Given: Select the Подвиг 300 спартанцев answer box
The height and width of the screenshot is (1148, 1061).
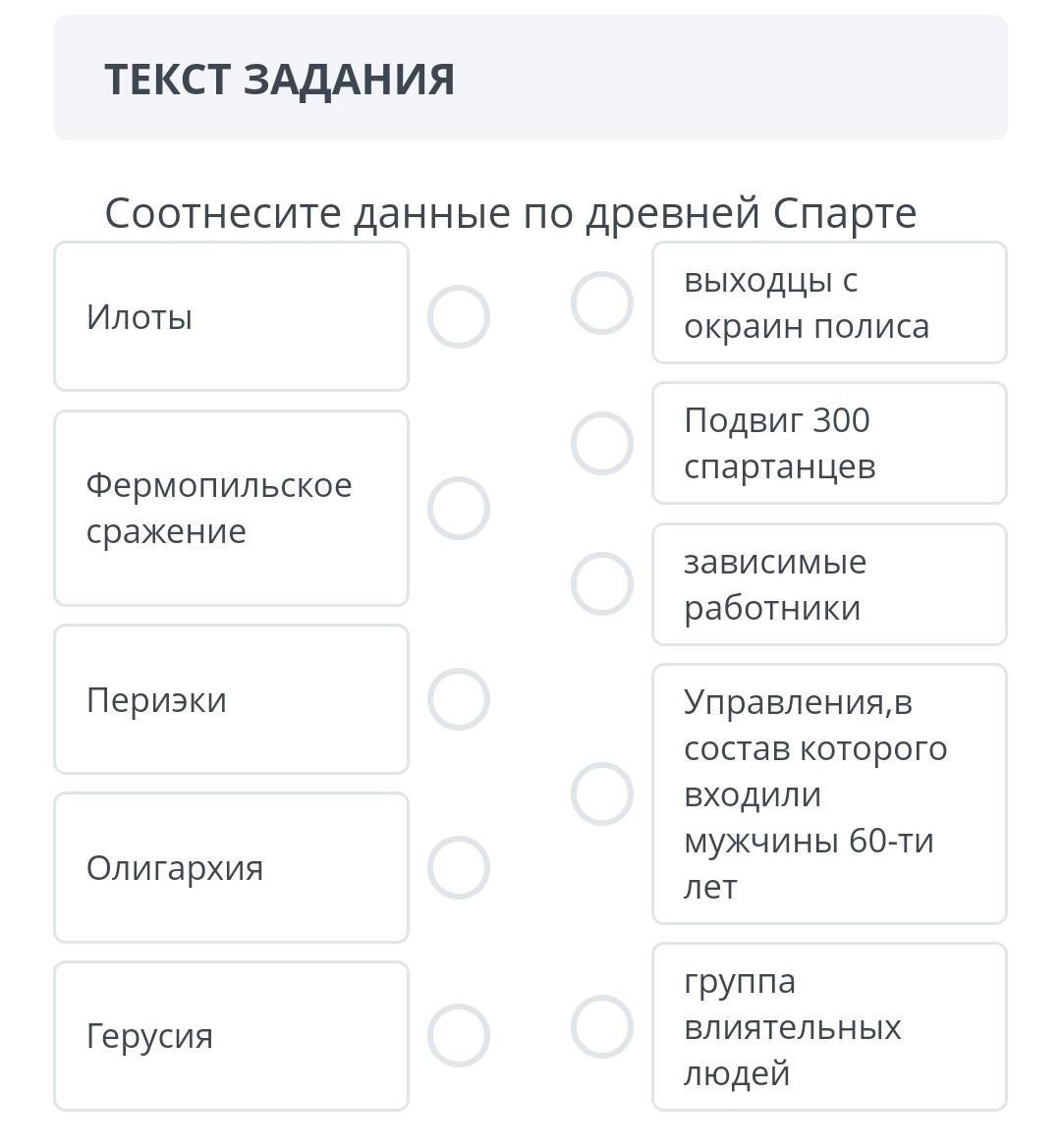Looking at the screenshot, I should click(829, 443).
